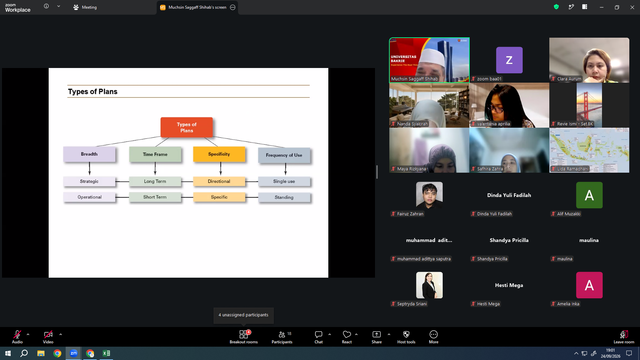Open the Windows Start menu
This screenshot has height=360, width=640.
point(8,353)
